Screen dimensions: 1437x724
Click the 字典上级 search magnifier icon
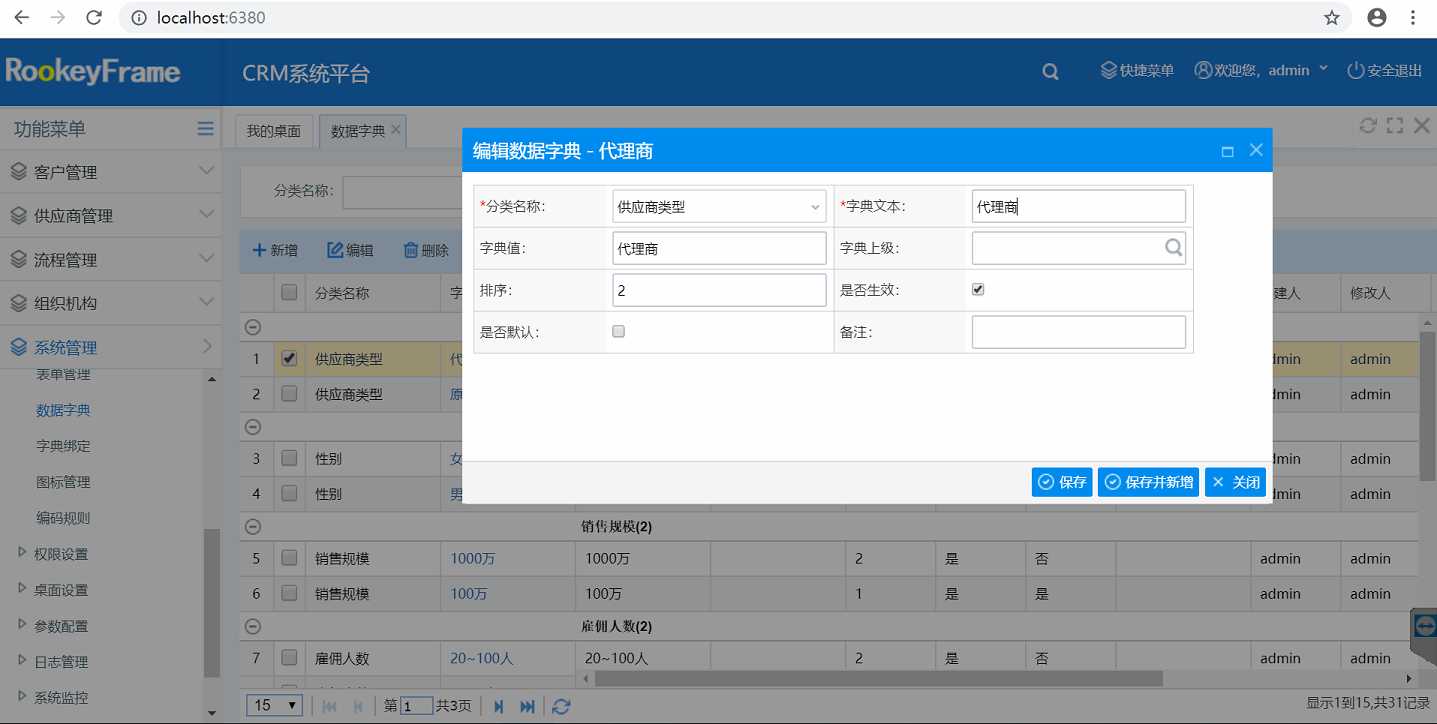pos(1174,248)
